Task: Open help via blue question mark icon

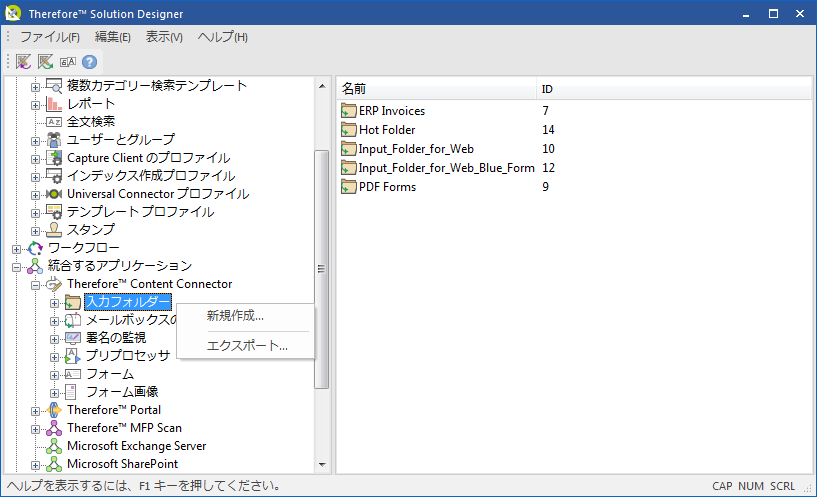Action: click(90, 62)
